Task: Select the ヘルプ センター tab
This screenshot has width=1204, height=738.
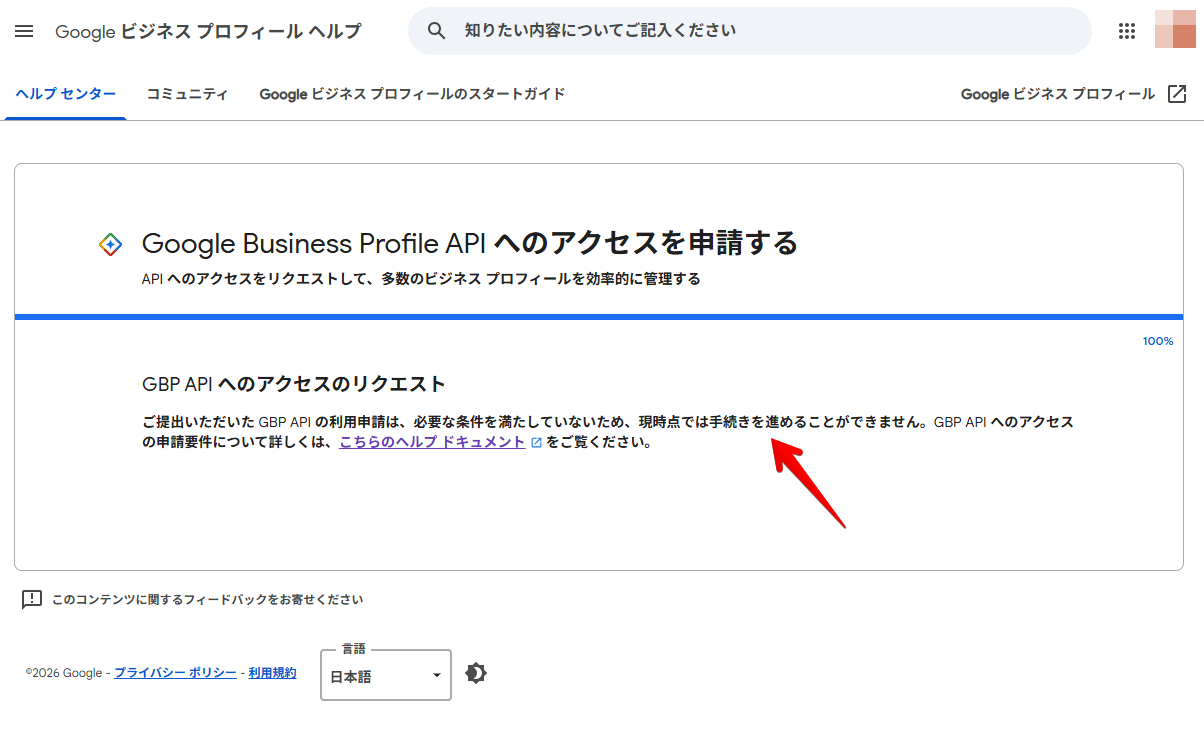Action: [x=66, y=94]
